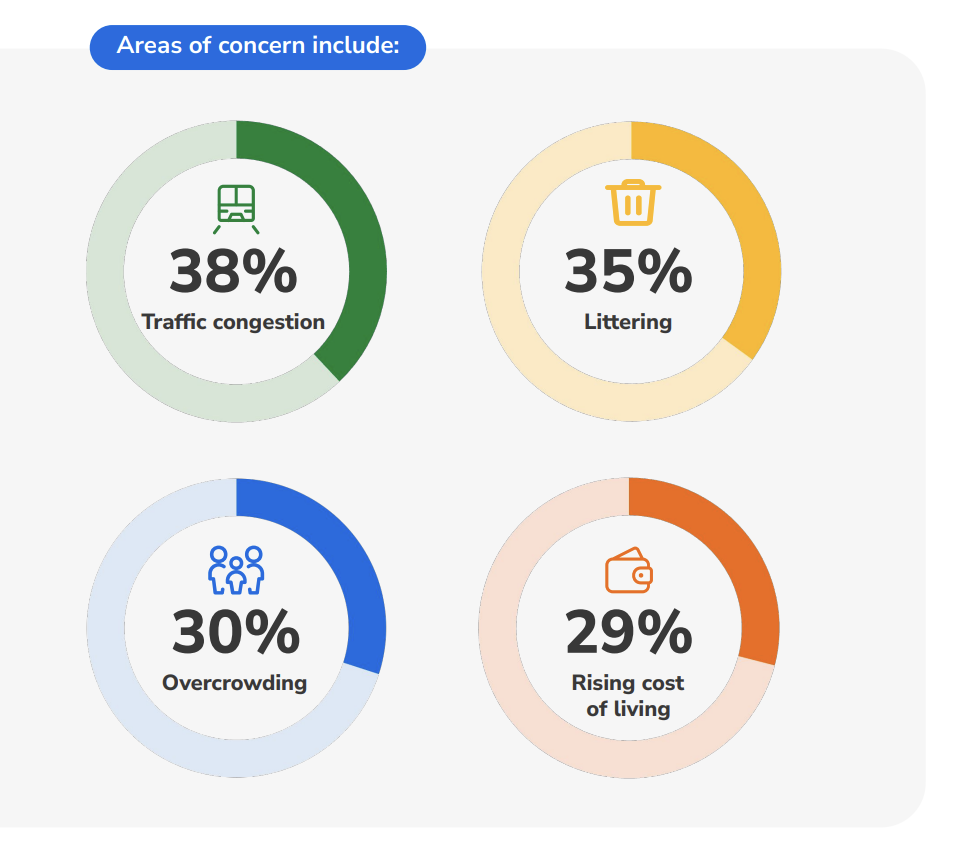
Task: Select the 'Traffic congestion' label
Action: coord(234,322)
